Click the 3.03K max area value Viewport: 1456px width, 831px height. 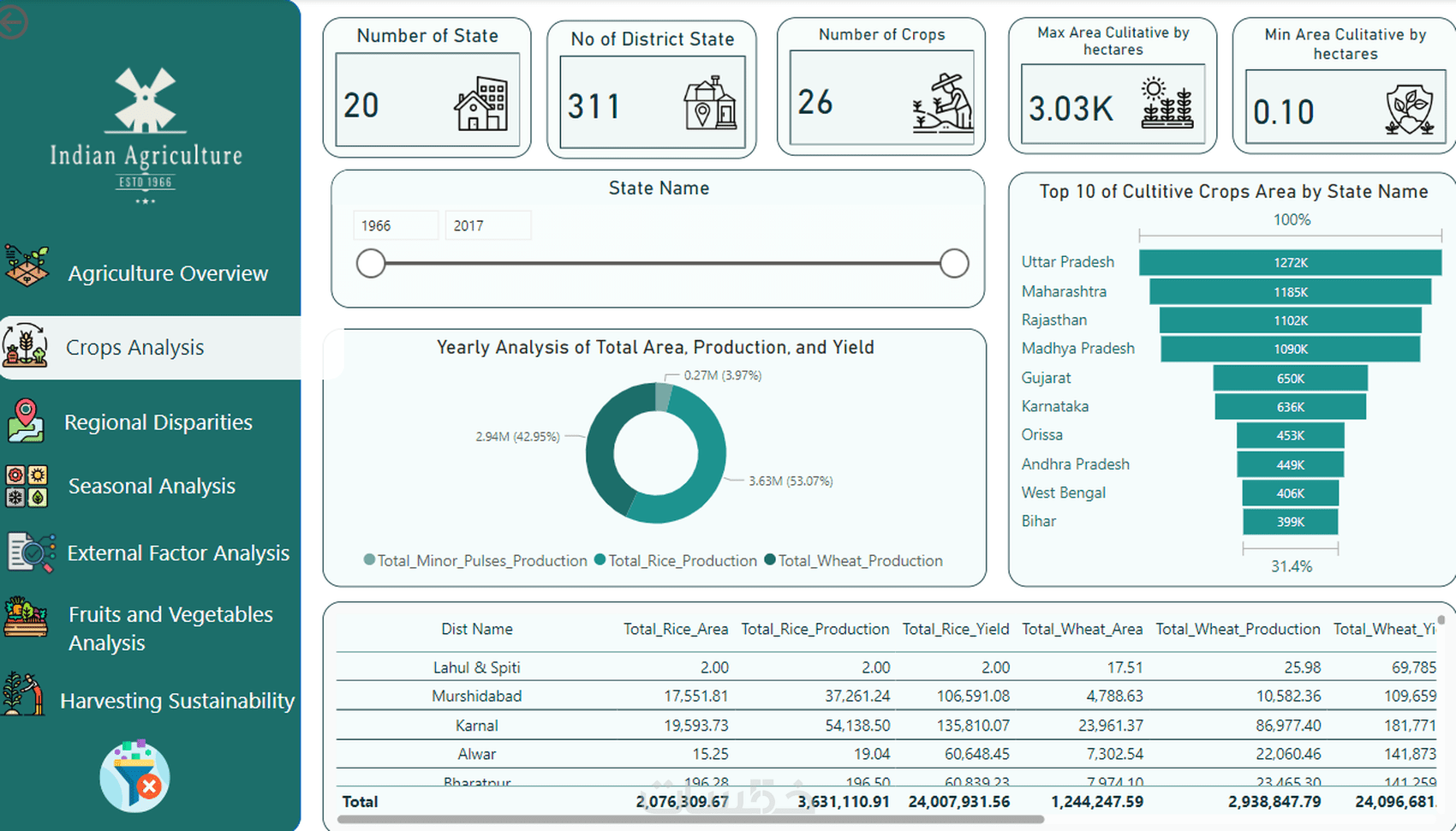coord(1071,109)
